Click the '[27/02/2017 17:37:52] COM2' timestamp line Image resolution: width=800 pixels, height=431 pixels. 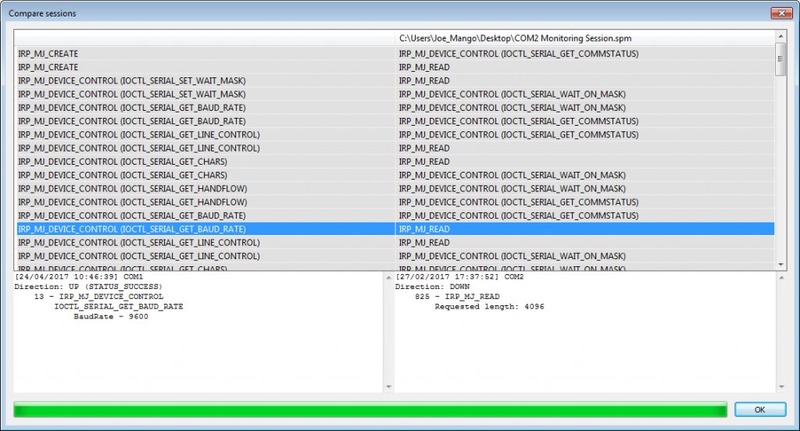tap(460, 277)
